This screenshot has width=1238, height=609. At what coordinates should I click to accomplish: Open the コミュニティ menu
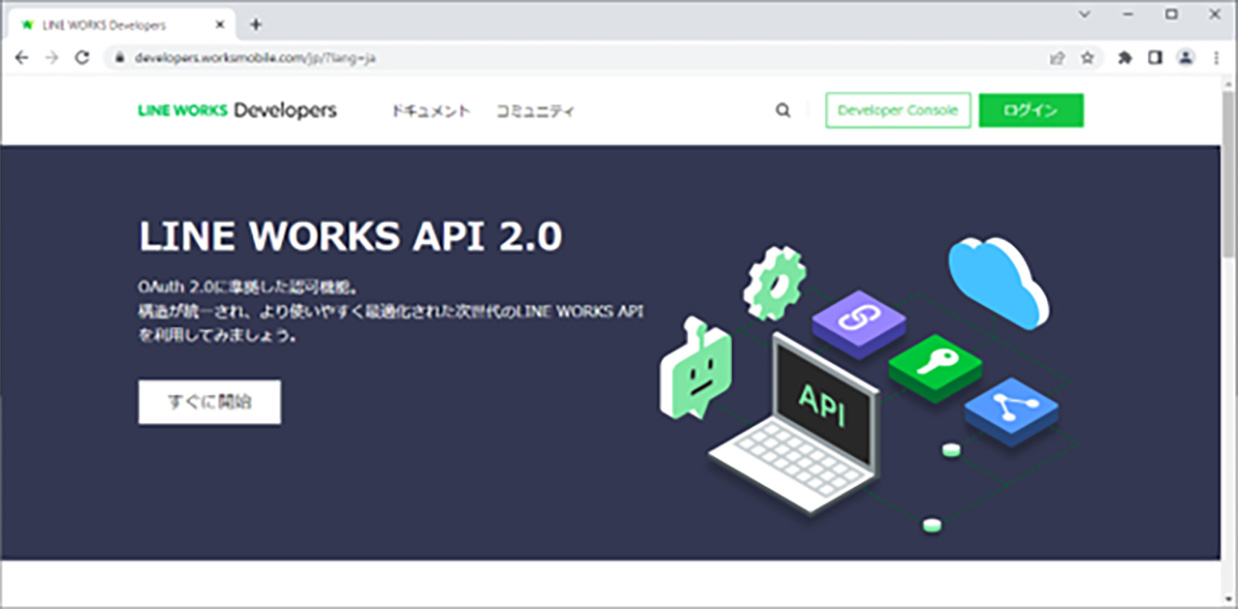point(535,111)
